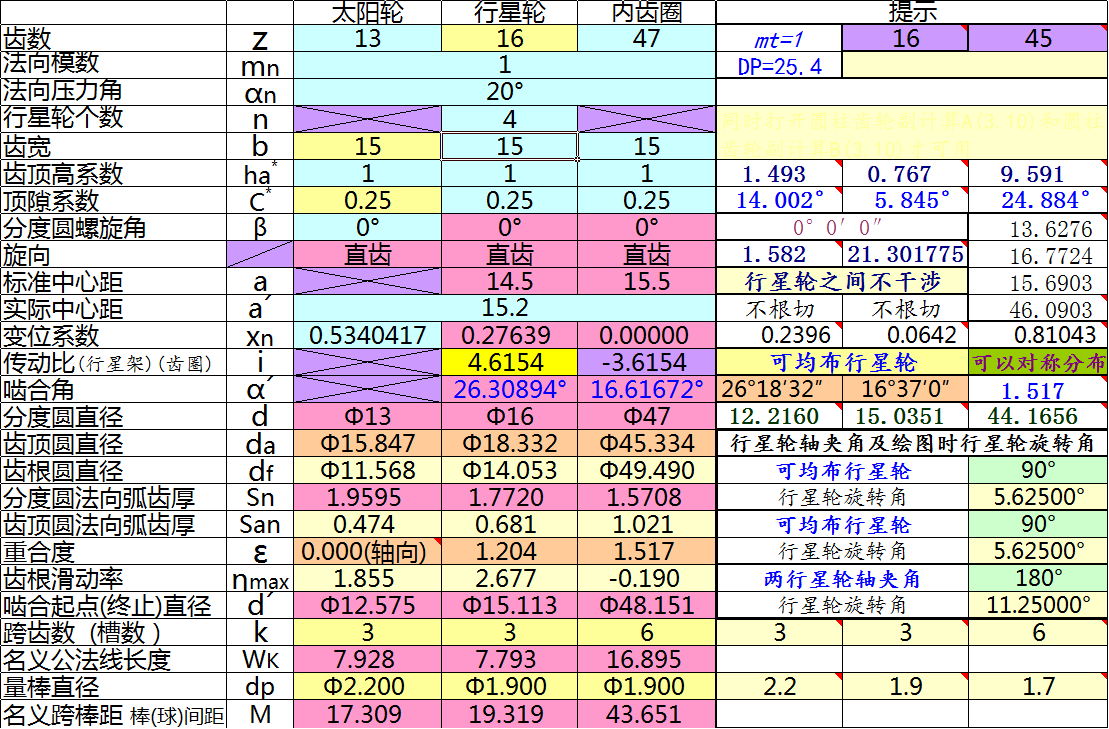Click the 180° angle cell
1109x729 pixels.
[x=1038, y=578]
